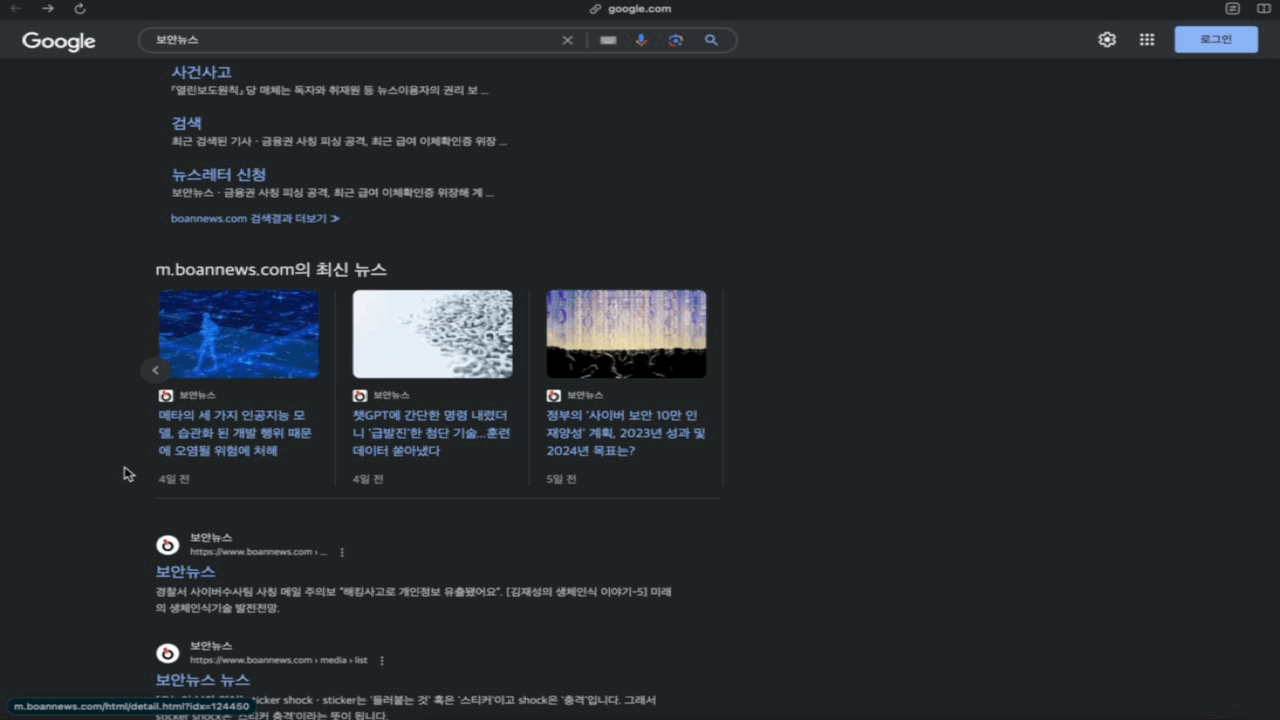Viewport: 1280px width, 720px height.
Task: Open more options for media › list result
Action: click(x=382, y=660)
